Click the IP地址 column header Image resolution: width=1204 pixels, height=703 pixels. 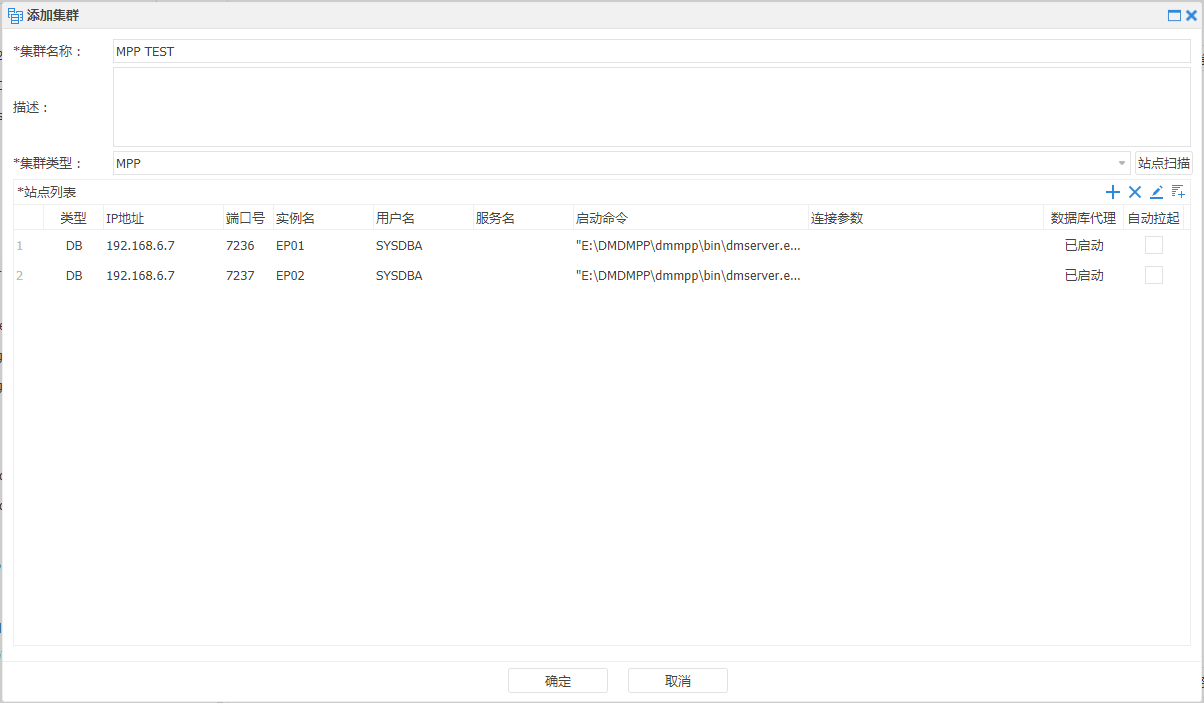(125, 217)
